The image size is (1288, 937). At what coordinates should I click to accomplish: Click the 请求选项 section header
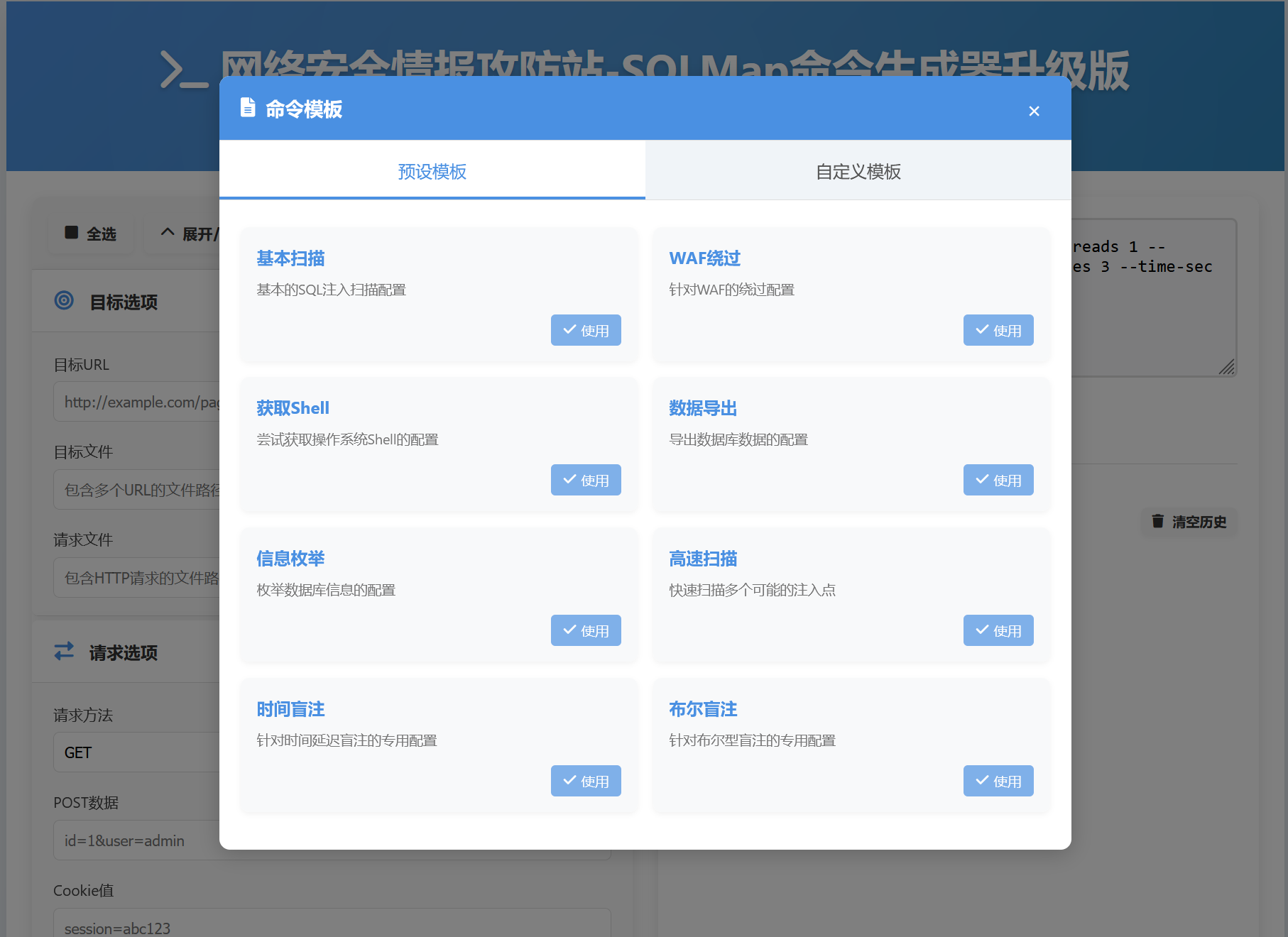point(126,652)
